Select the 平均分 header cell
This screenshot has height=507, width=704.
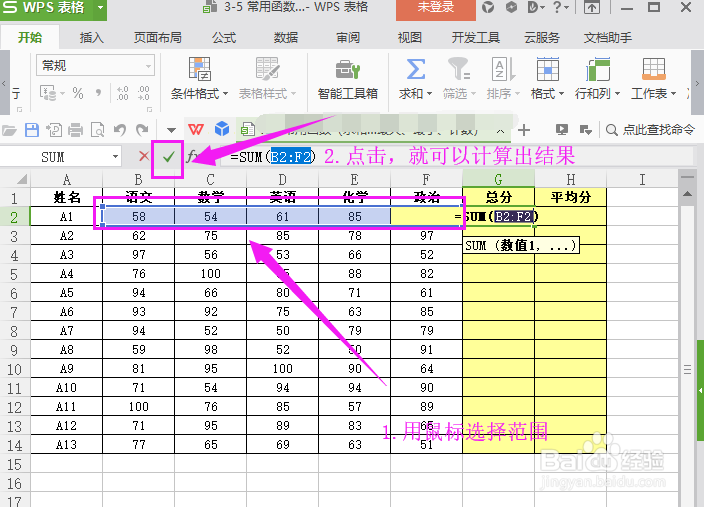pos(571,197)
